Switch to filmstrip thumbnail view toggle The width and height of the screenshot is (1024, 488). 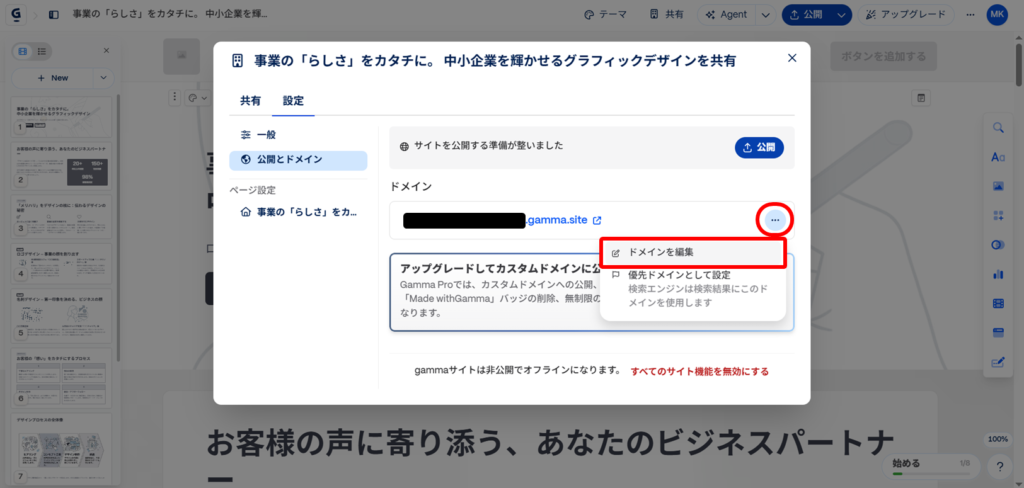(x=22, y=51)
